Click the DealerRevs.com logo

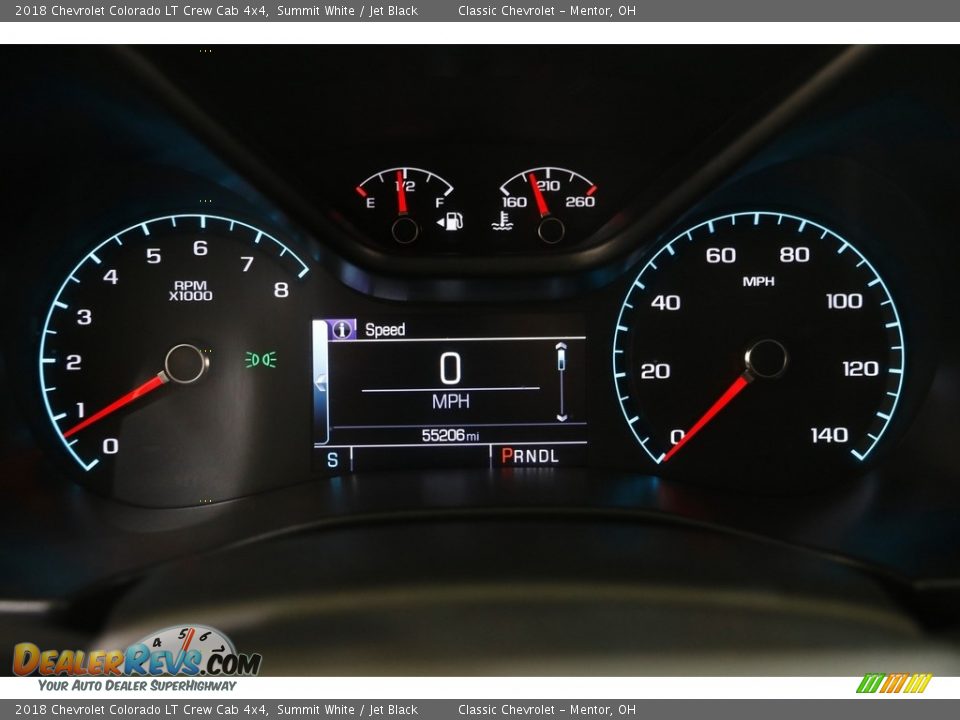pos(136,658)
